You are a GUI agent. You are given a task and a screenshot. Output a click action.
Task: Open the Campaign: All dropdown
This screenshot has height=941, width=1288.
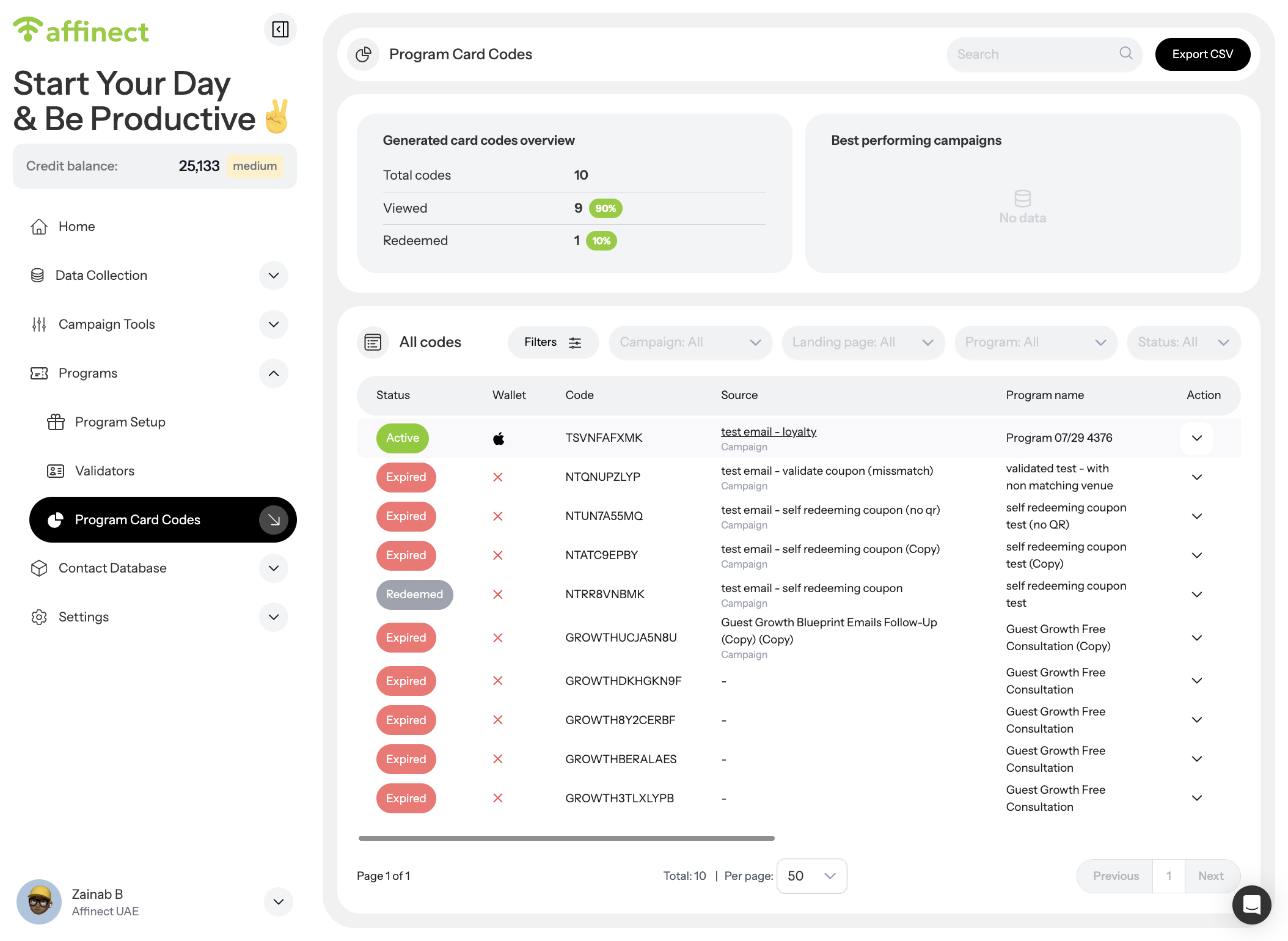pyautogui.click(x=690, y=342)
